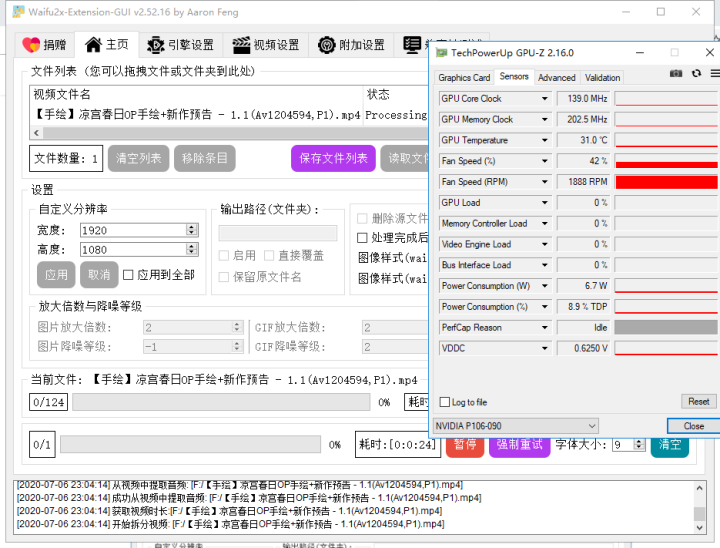Close the GPU-Z window with X
This screenshot has width=720, height=548.
pyautogui.click(x=709, y=53)
